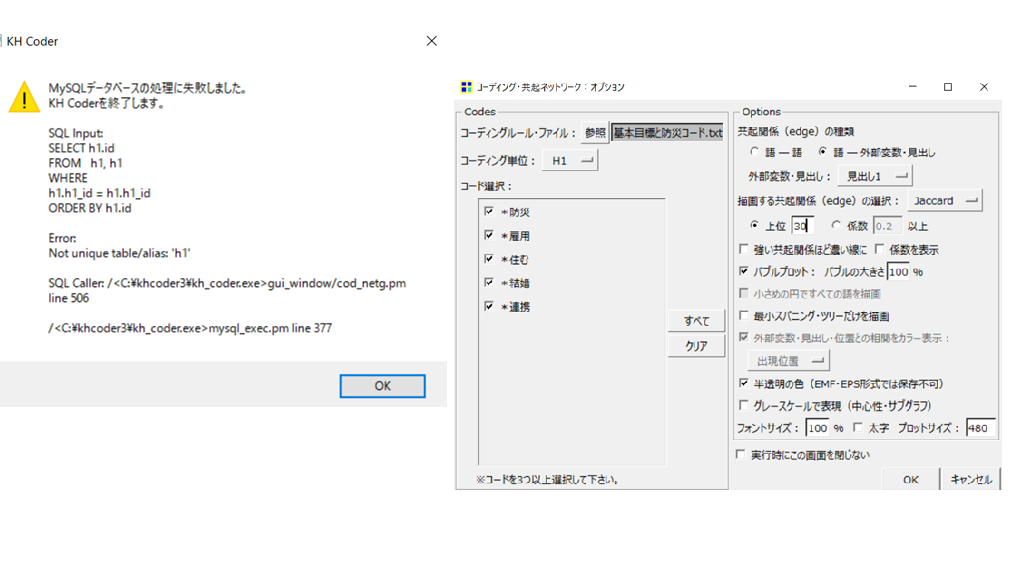Viewport: 1024px width, 576px height.
Task: Click OK in the KH Coder error dialog
Action: click(382, 386)
